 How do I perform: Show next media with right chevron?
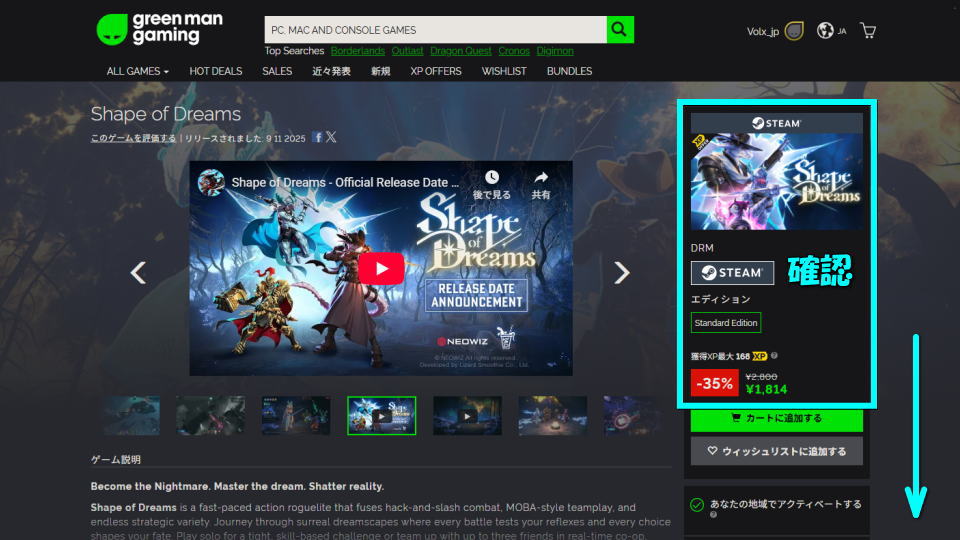621,272
